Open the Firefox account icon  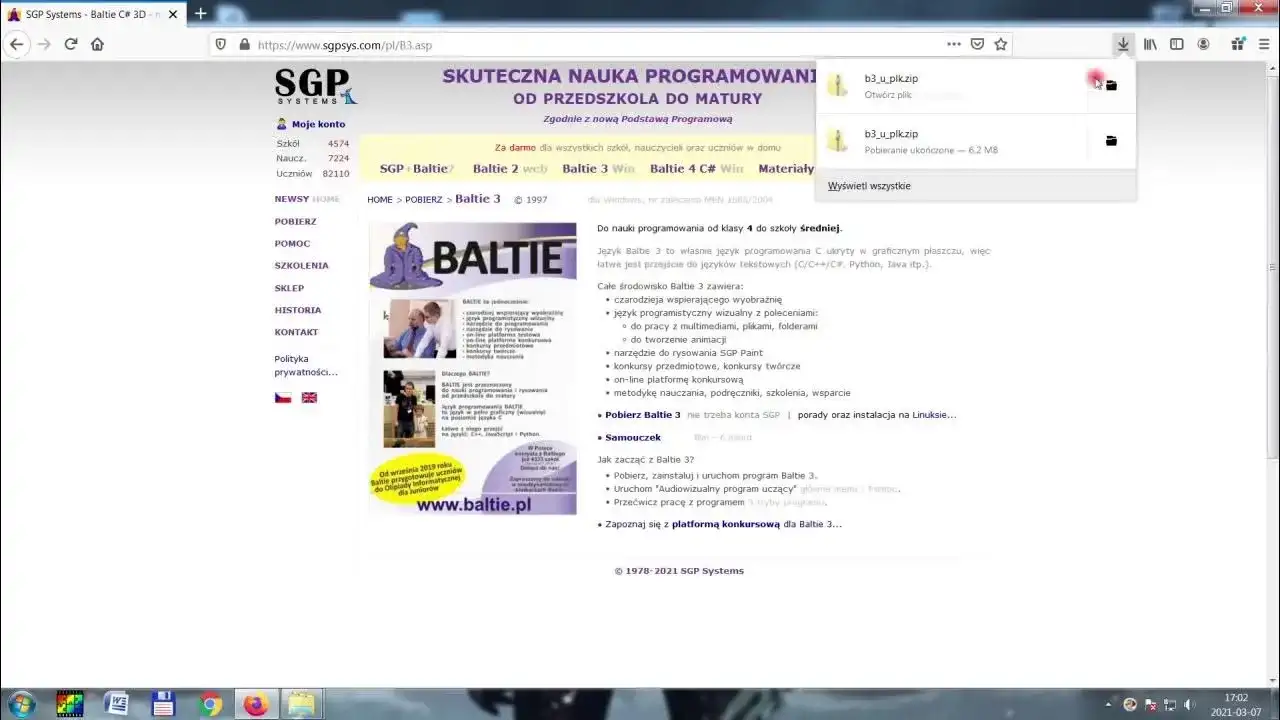click(x=1204, y=44)
